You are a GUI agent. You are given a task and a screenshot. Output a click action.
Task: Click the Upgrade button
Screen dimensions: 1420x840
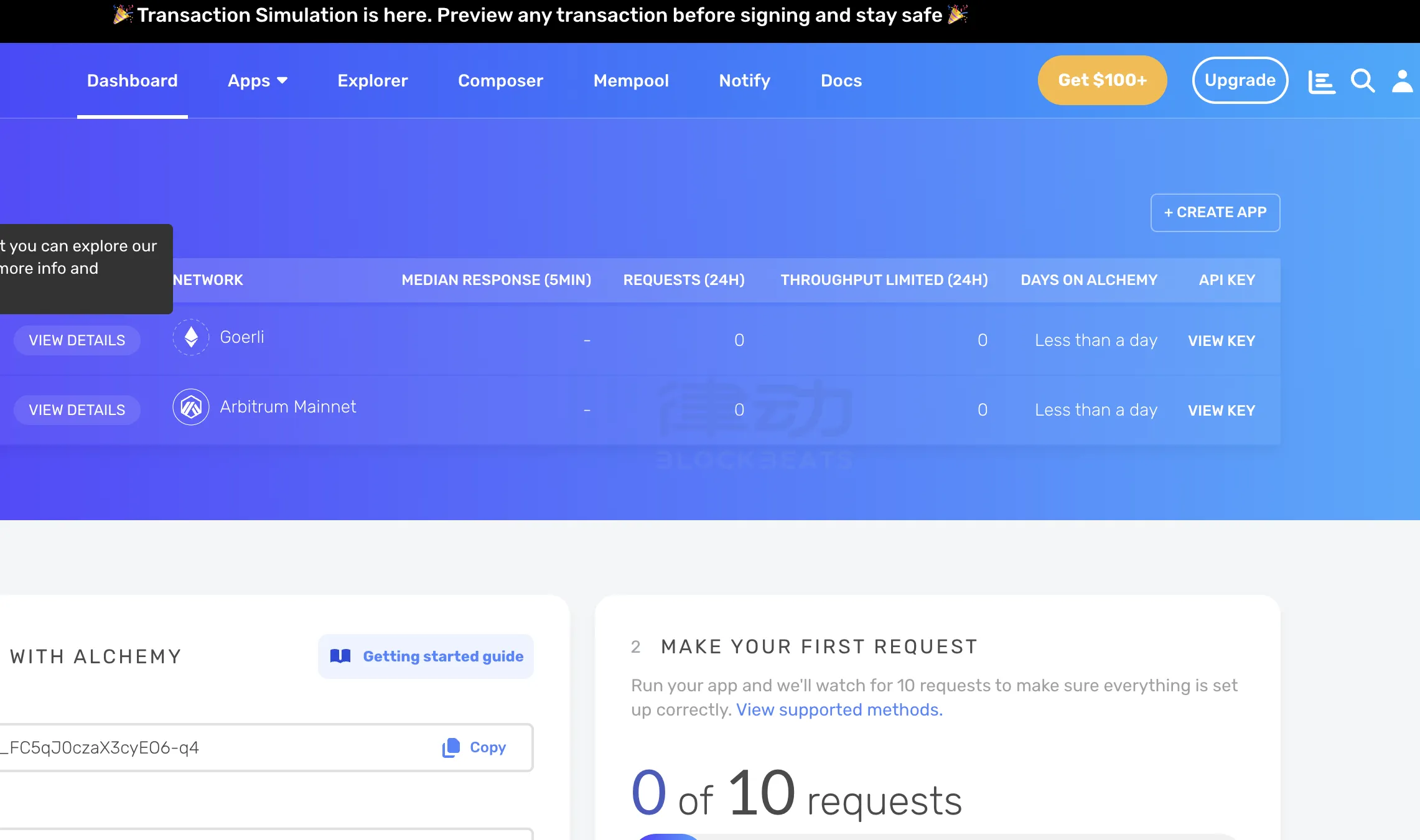(x=1240, y=80)
